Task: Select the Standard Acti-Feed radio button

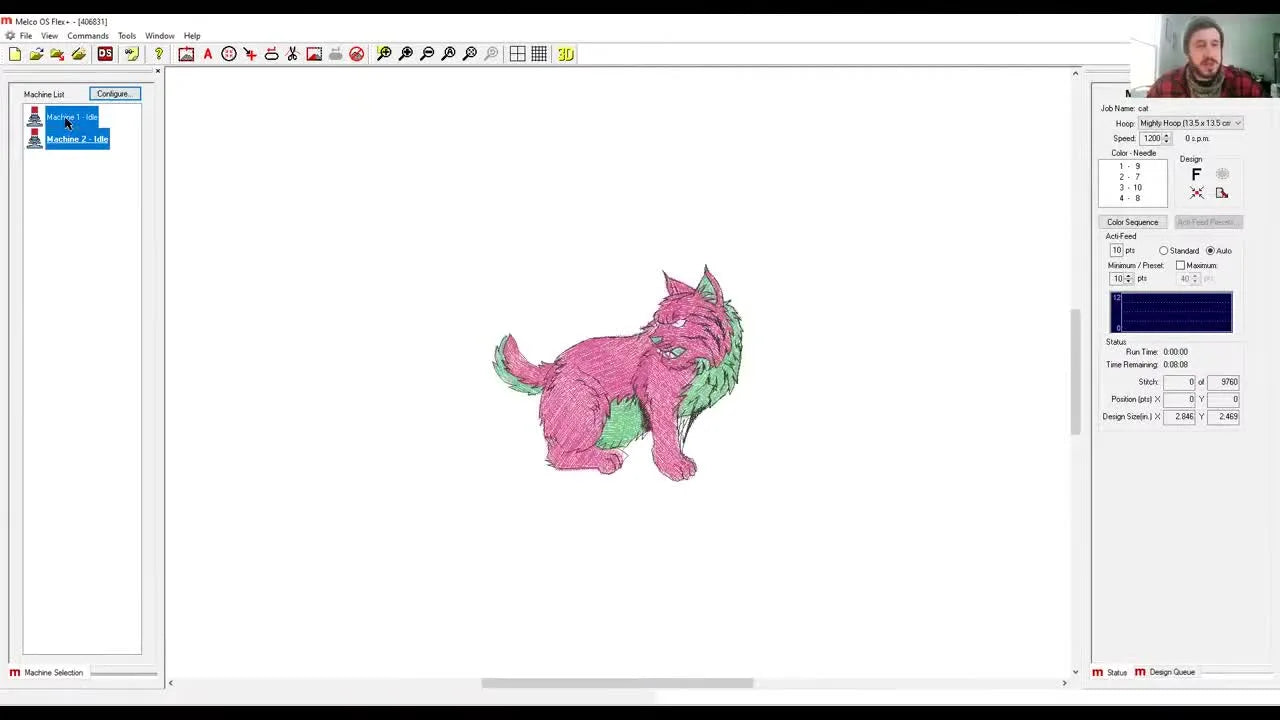Action: 1164,251
